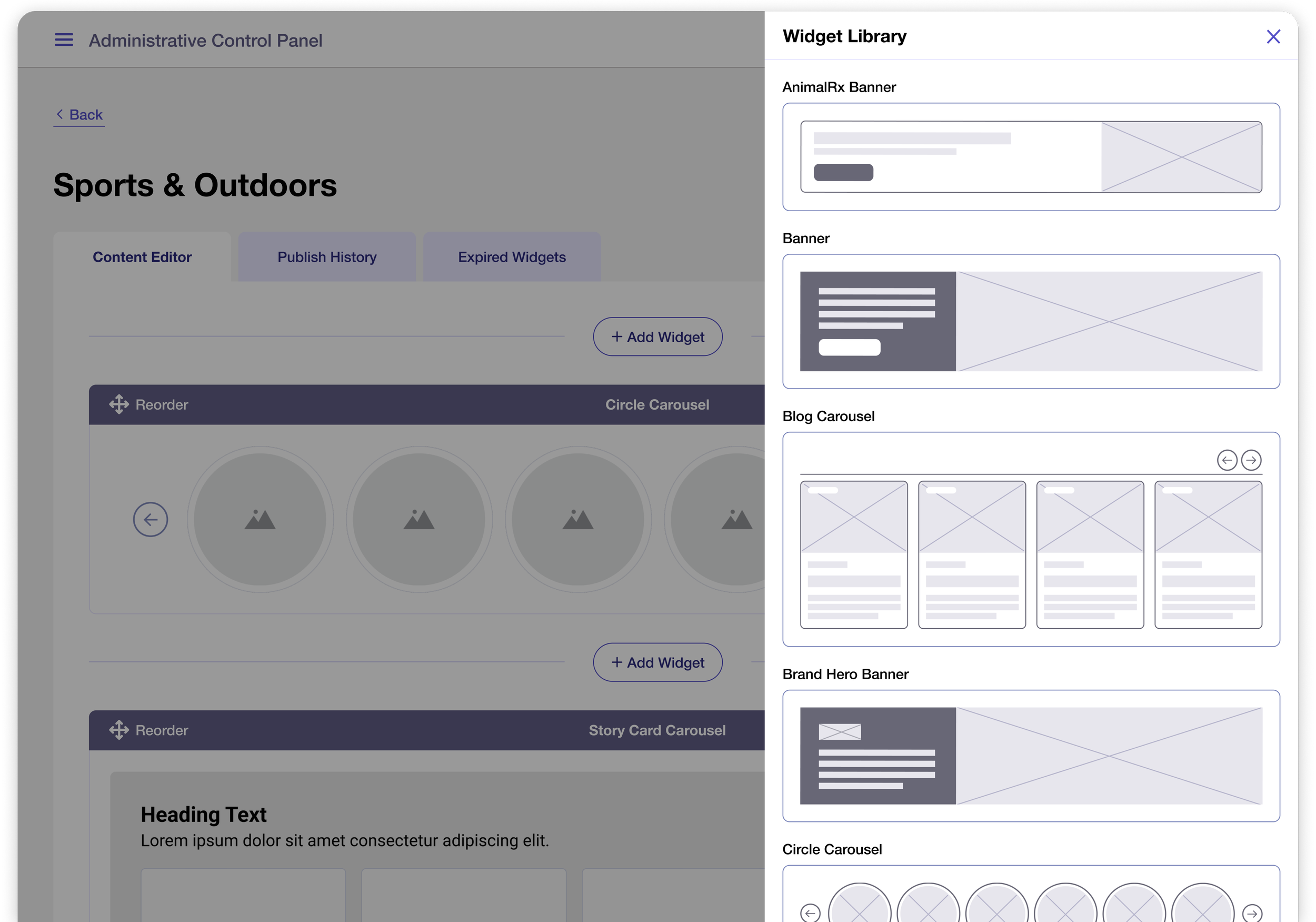Click Blog Carousel preview left arrow
Screen dimensions: 1316x922
tap(1227, 460)
